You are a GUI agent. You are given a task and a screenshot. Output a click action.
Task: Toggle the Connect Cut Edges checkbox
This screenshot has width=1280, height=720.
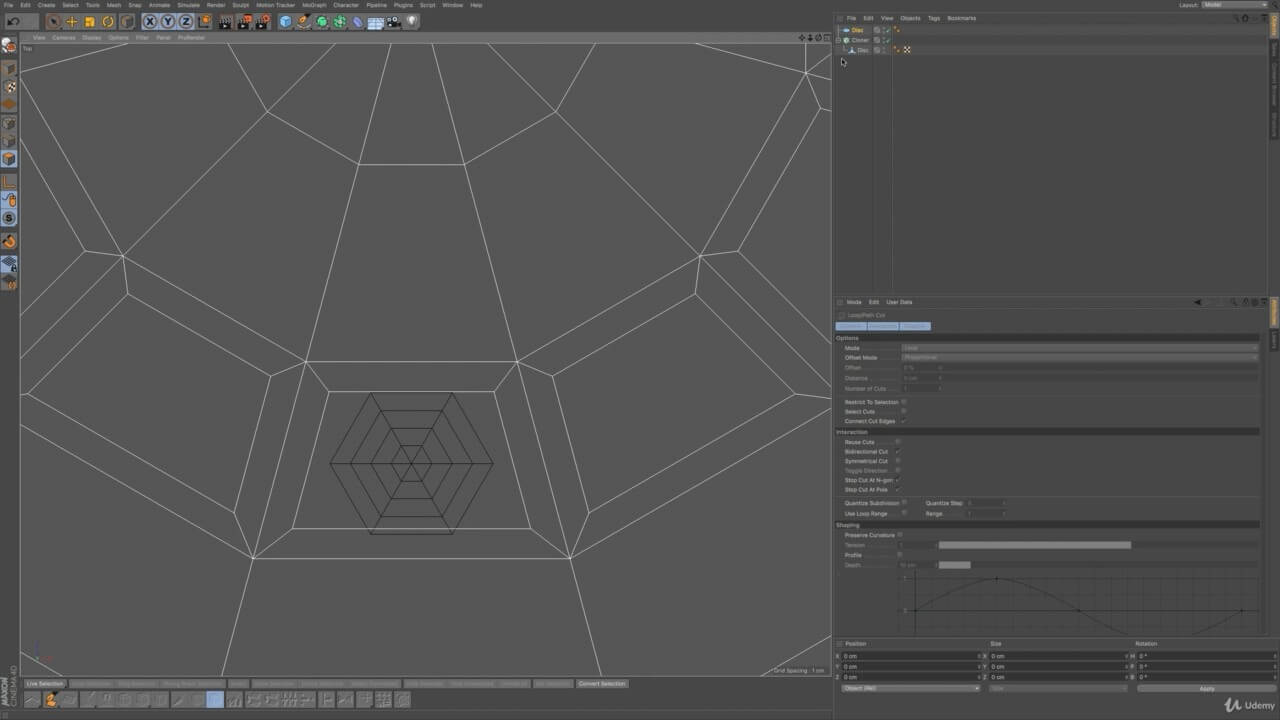click(904, 421)
